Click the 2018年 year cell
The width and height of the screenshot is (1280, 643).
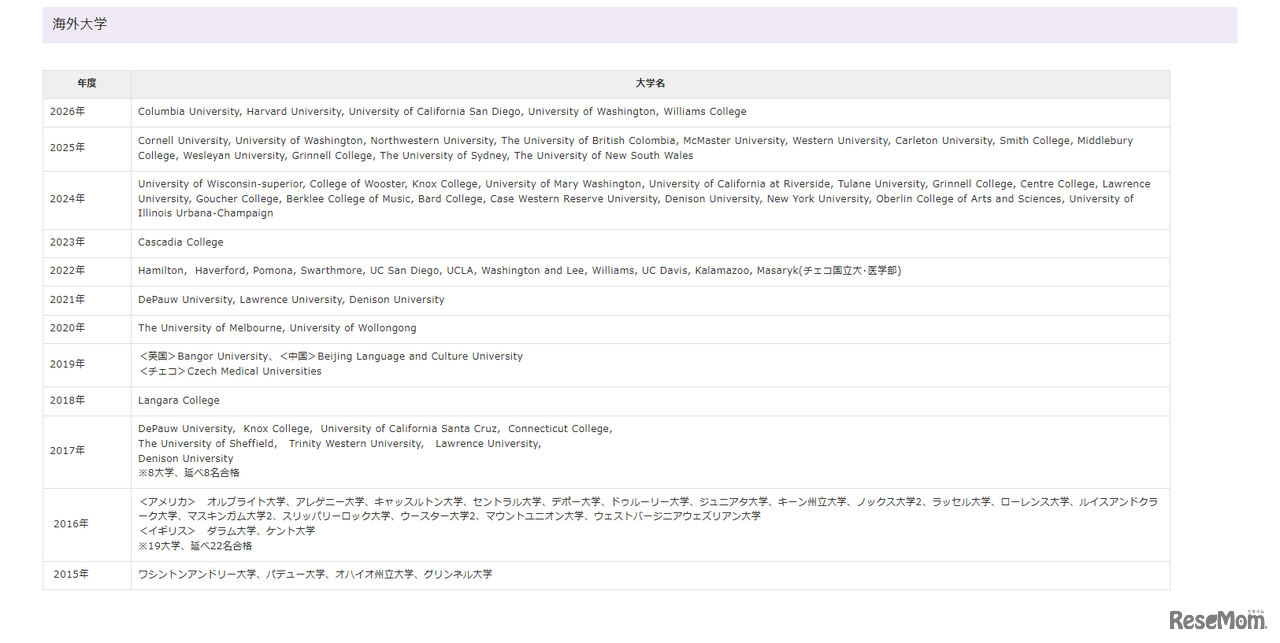[87, 400]
